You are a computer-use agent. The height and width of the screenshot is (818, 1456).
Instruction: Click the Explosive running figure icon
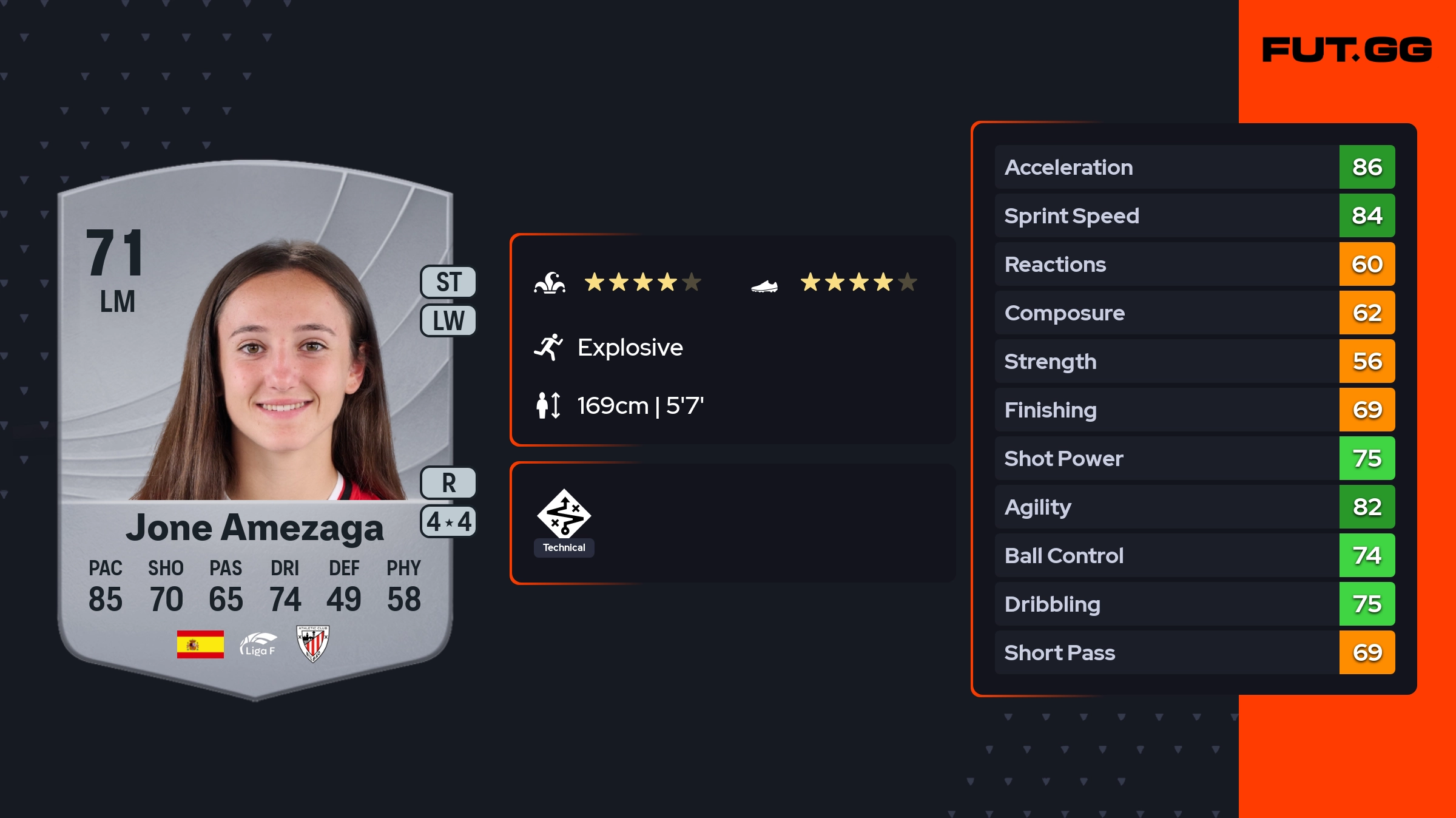click(548, 347)
